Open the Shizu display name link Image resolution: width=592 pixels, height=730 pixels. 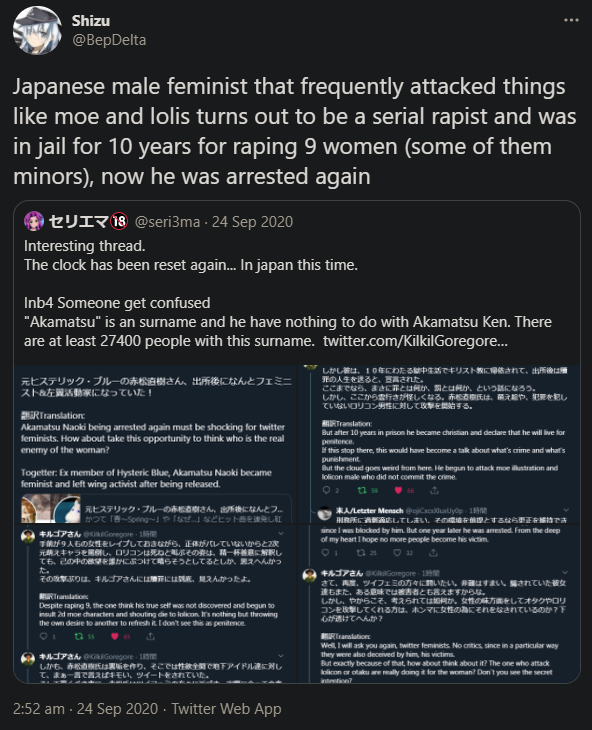[91, 21]
